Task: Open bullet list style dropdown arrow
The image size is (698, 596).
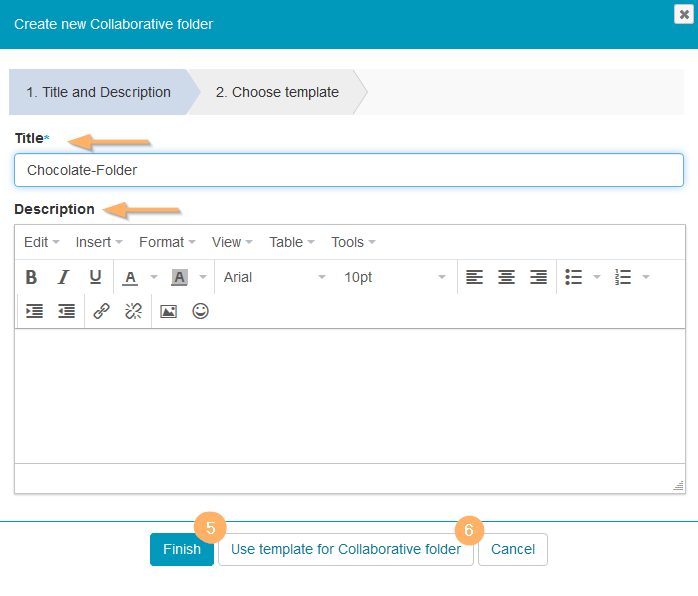Action: (x=597, y=277)
